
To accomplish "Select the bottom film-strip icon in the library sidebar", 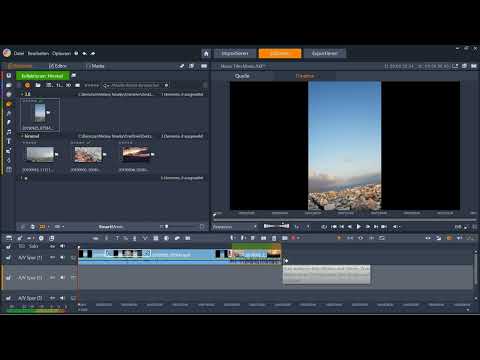I will point(9,169).
